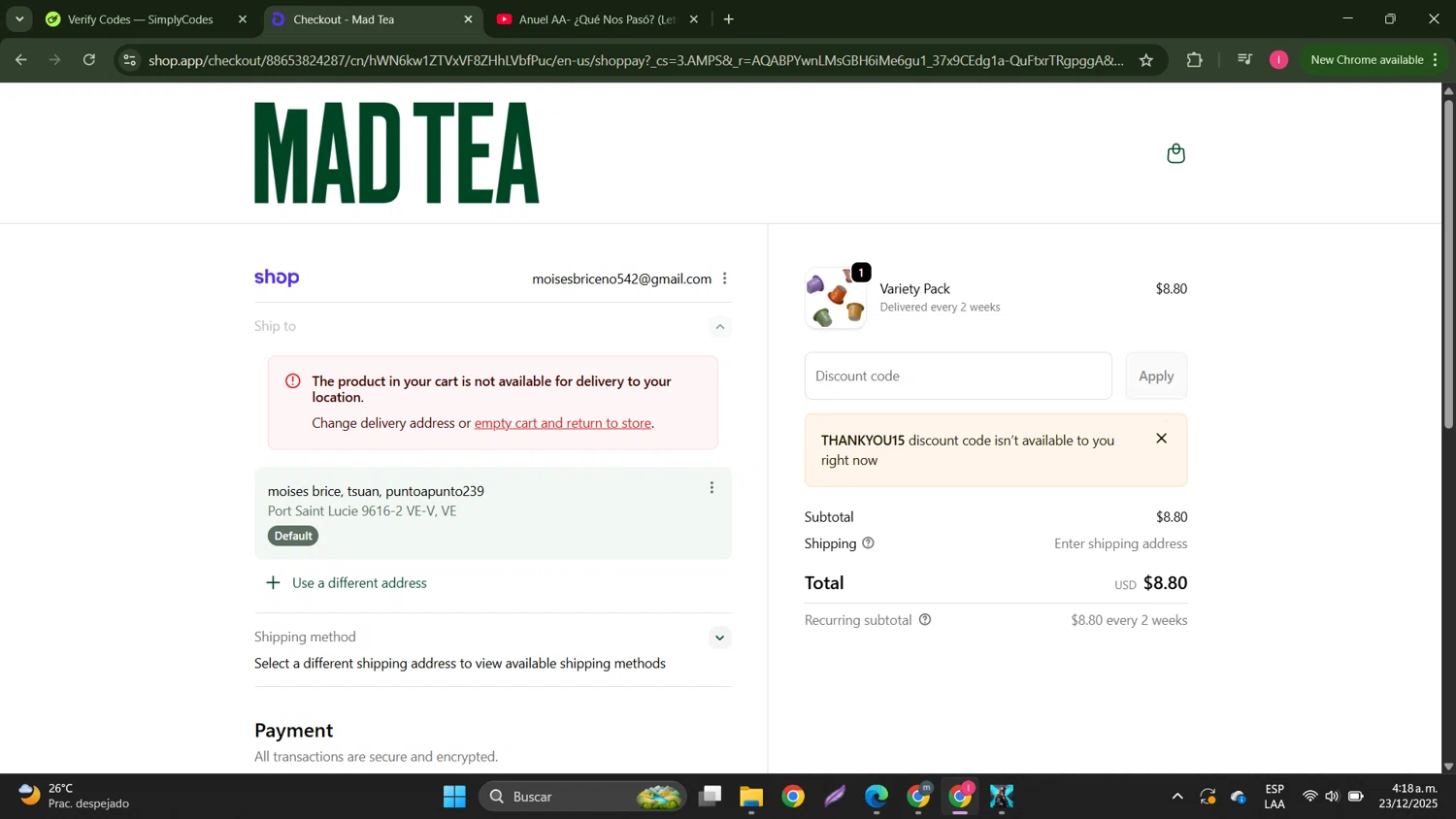Open the volume control in system tray

[x=1332, y=797]
